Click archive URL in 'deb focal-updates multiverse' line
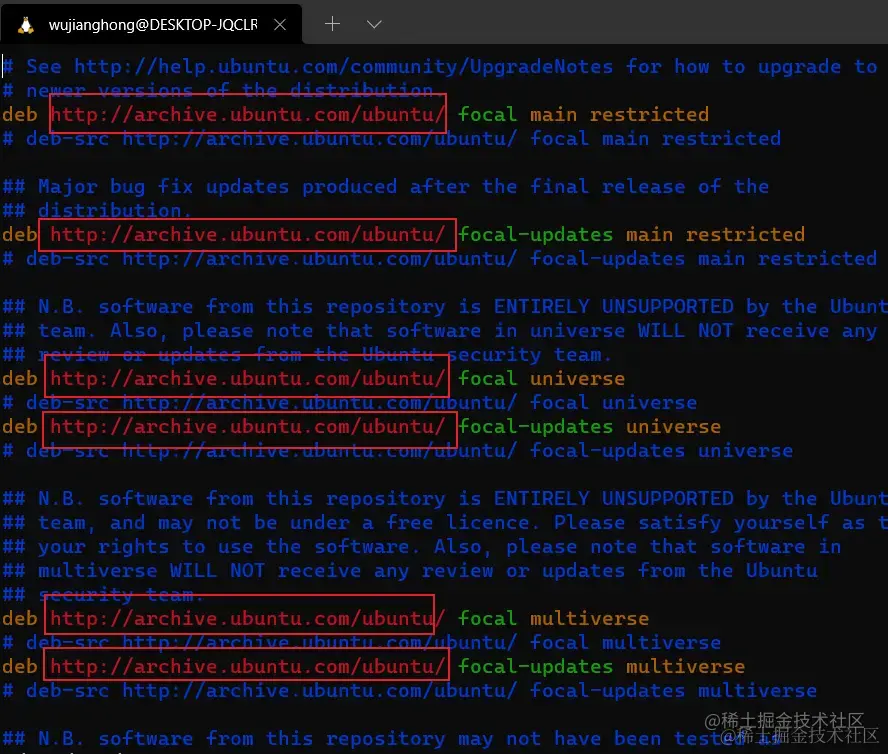Image resolution: width=888 pixels, height=754 pixels. point(247,667)
